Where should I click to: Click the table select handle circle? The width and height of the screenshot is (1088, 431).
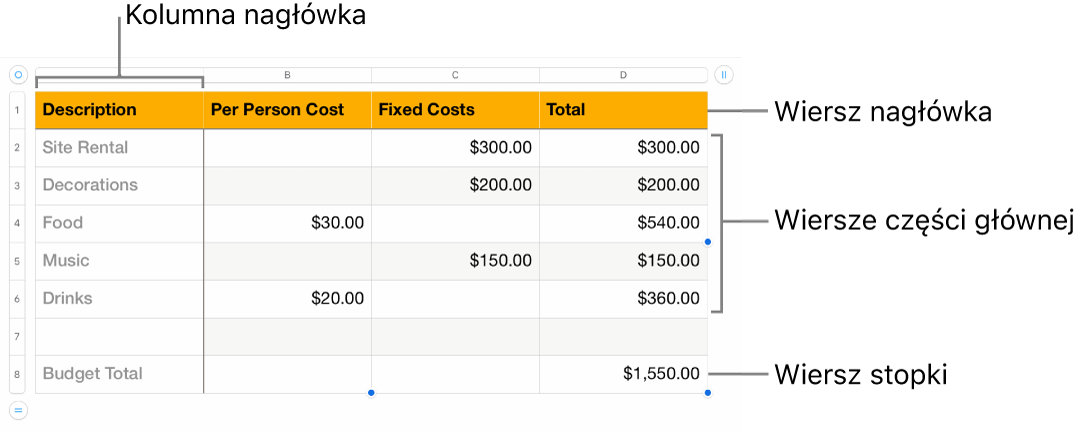[x=18, y=74]
